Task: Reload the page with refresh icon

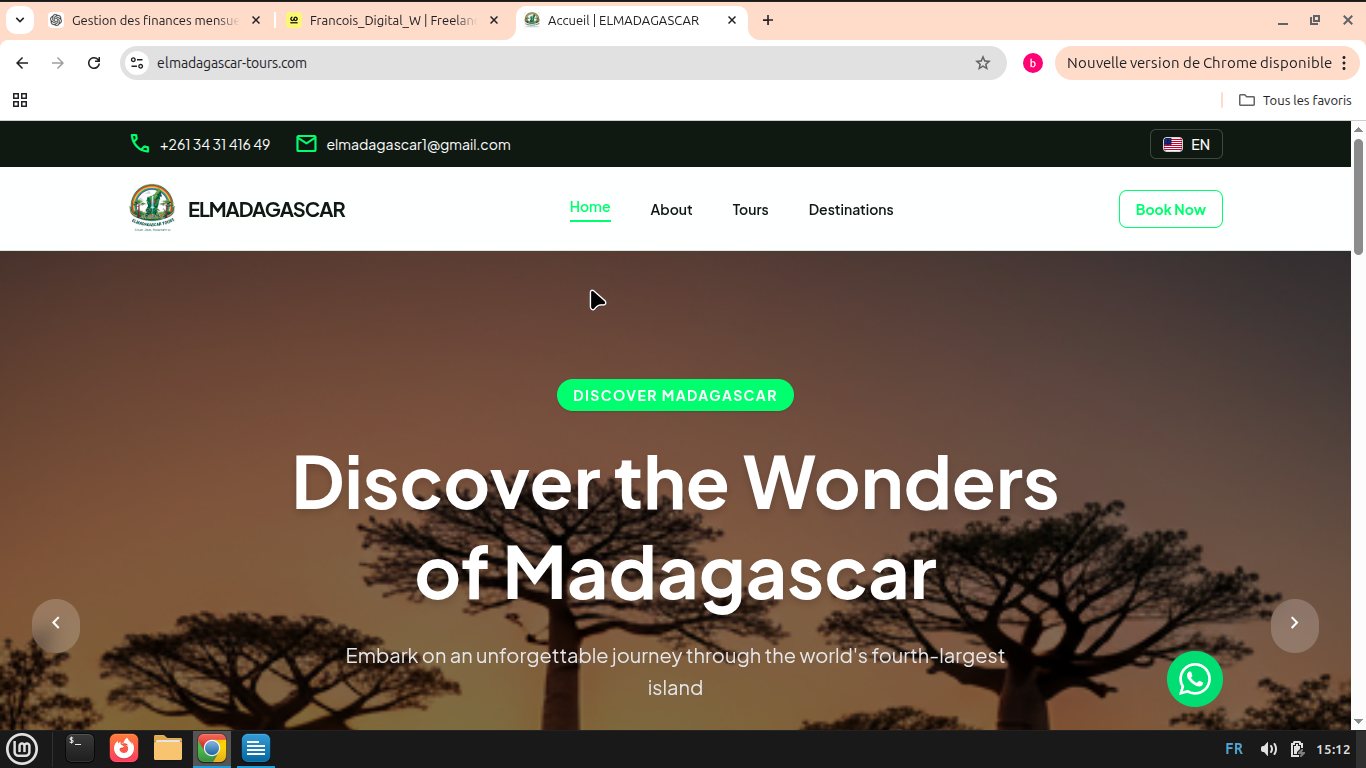Action: [94, 63]
